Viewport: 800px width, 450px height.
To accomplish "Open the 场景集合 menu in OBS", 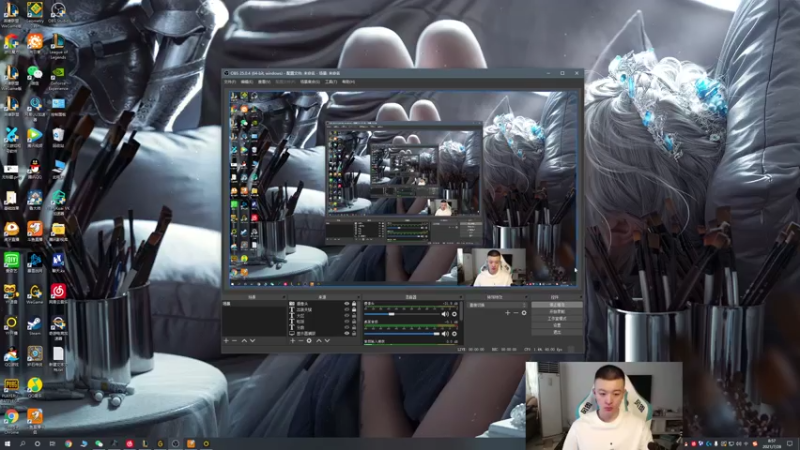I will (x=310, y=82).
